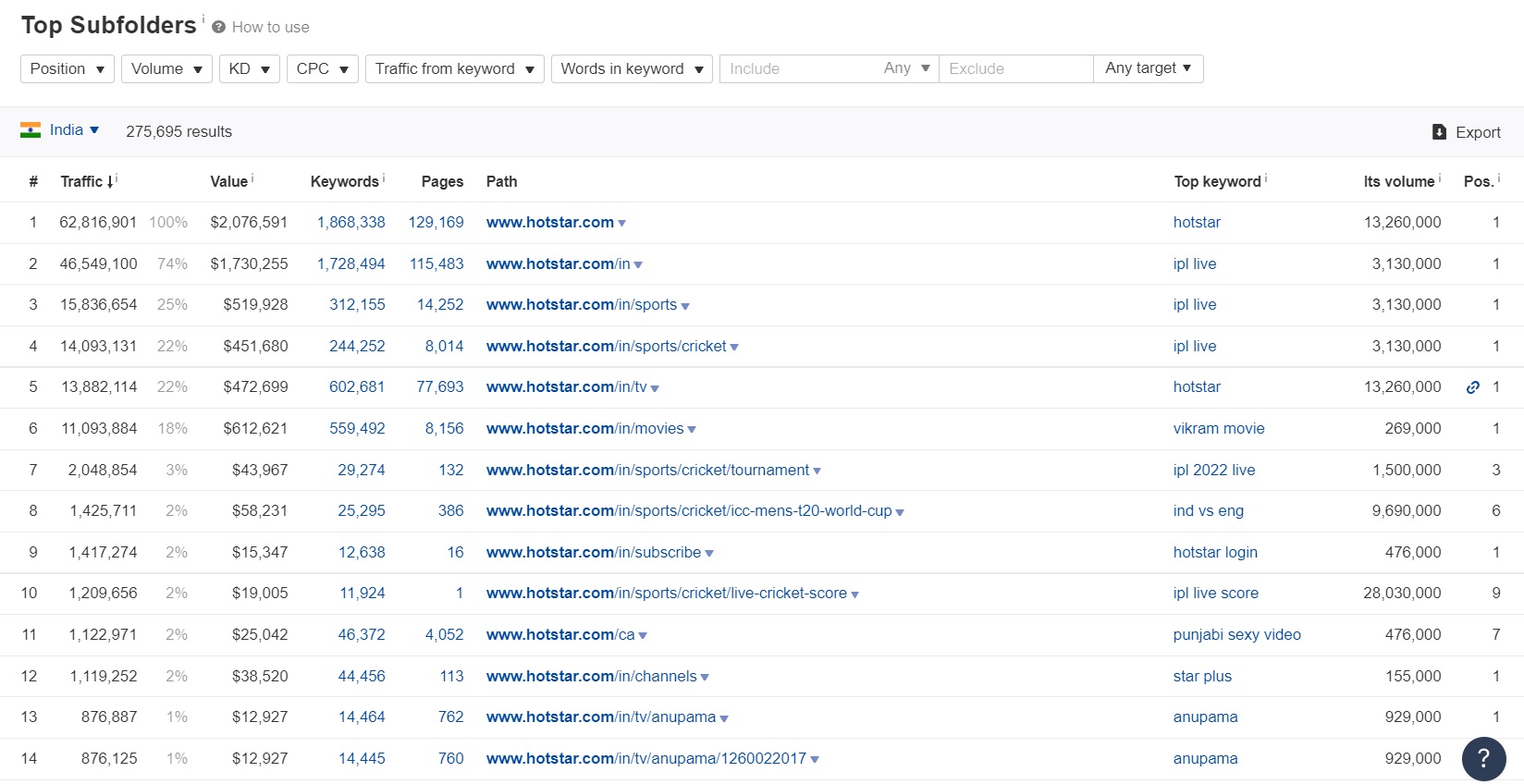Select the 275,695 results text
Screen dimensions: 1524x784
click(x=179, y=131)
